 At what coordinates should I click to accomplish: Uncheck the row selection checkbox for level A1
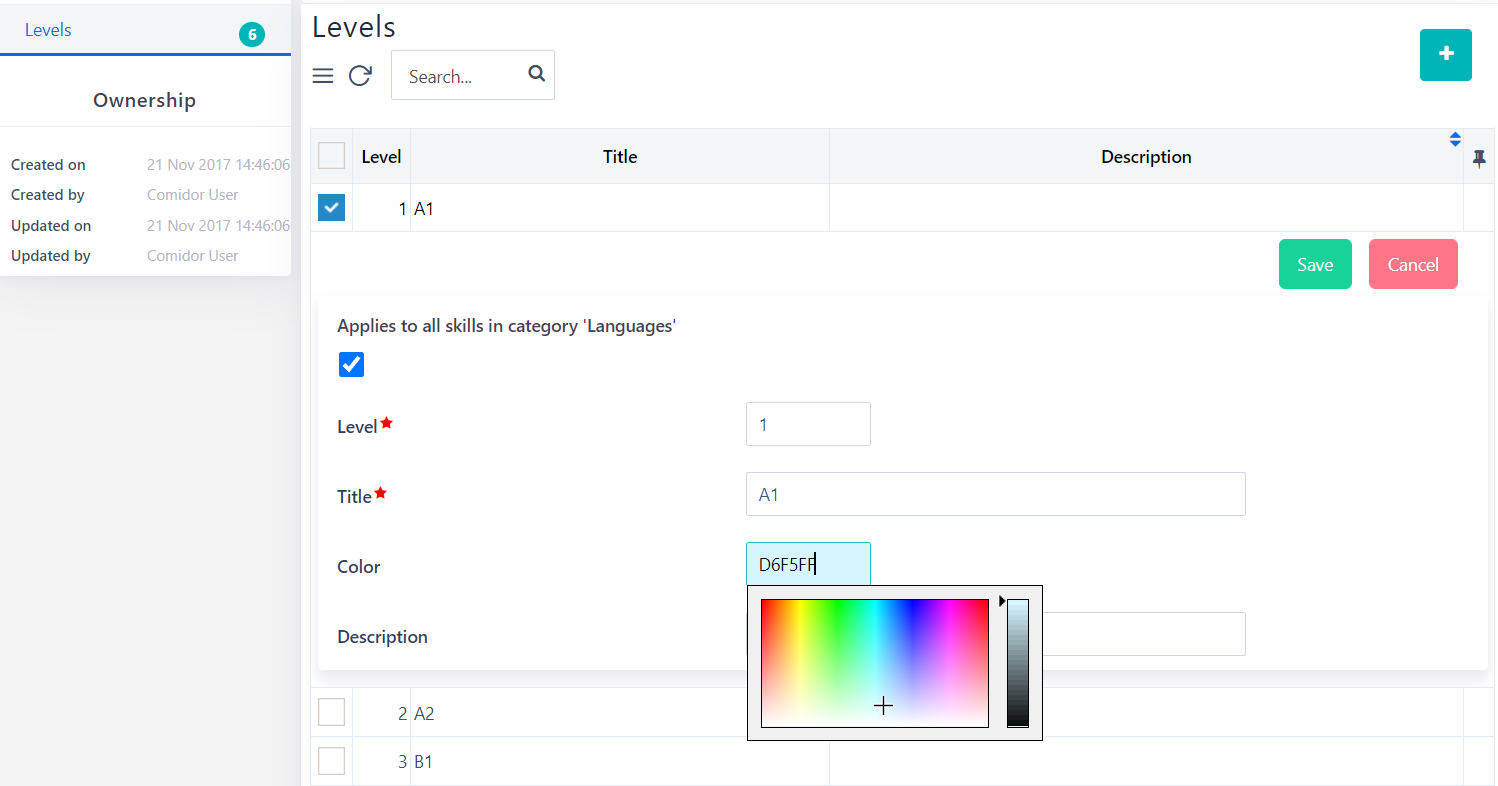click(331, 207)
